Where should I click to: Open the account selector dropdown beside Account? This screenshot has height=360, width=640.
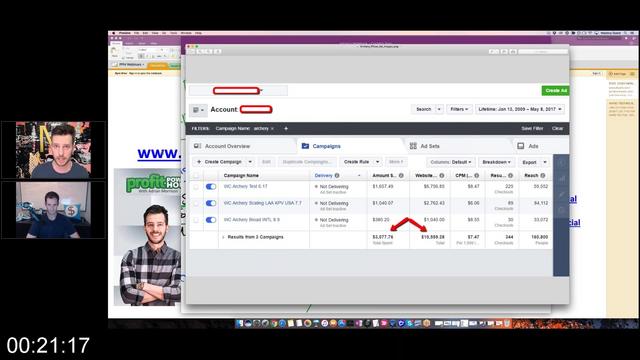tap(198, 110)
